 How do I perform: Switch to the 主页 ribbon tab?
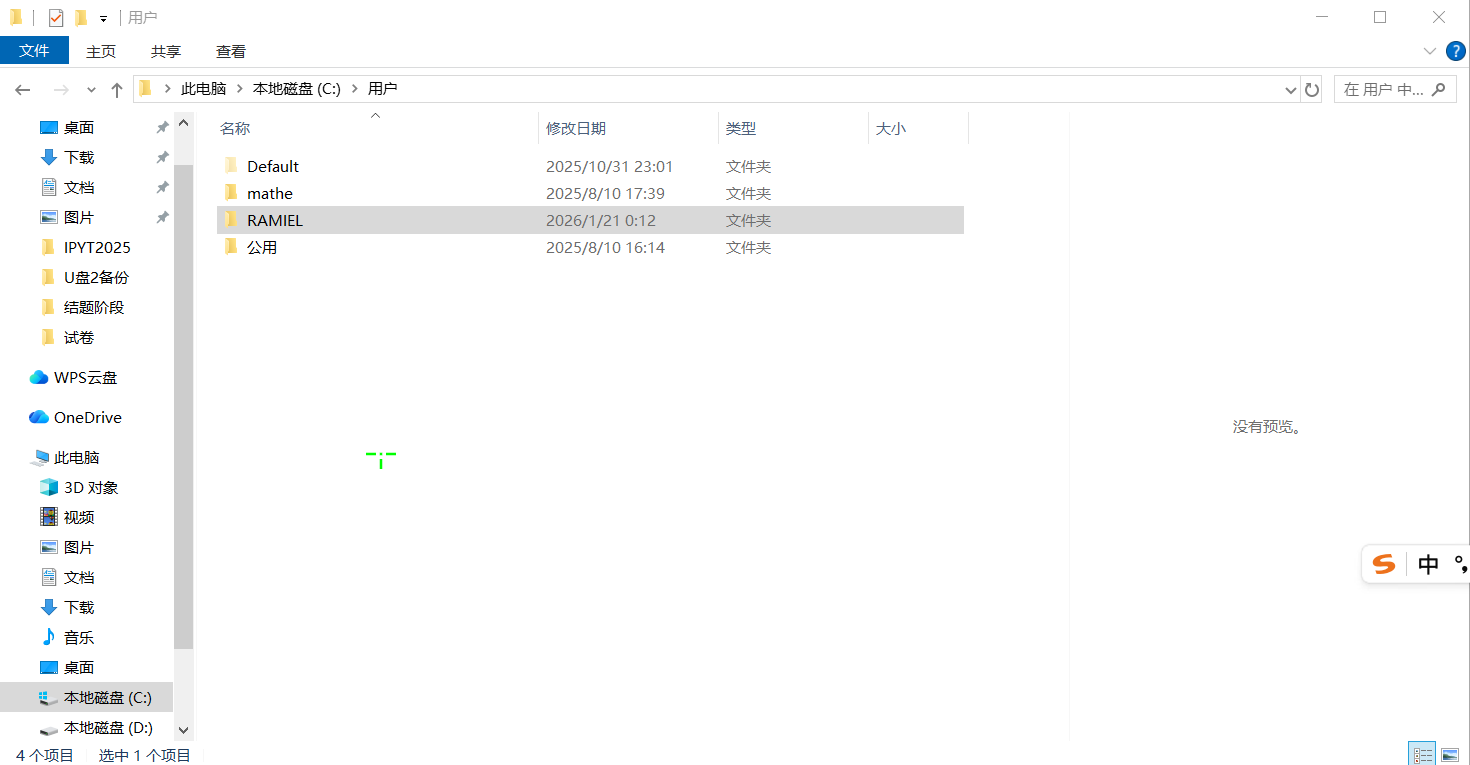tap(101, 51)
